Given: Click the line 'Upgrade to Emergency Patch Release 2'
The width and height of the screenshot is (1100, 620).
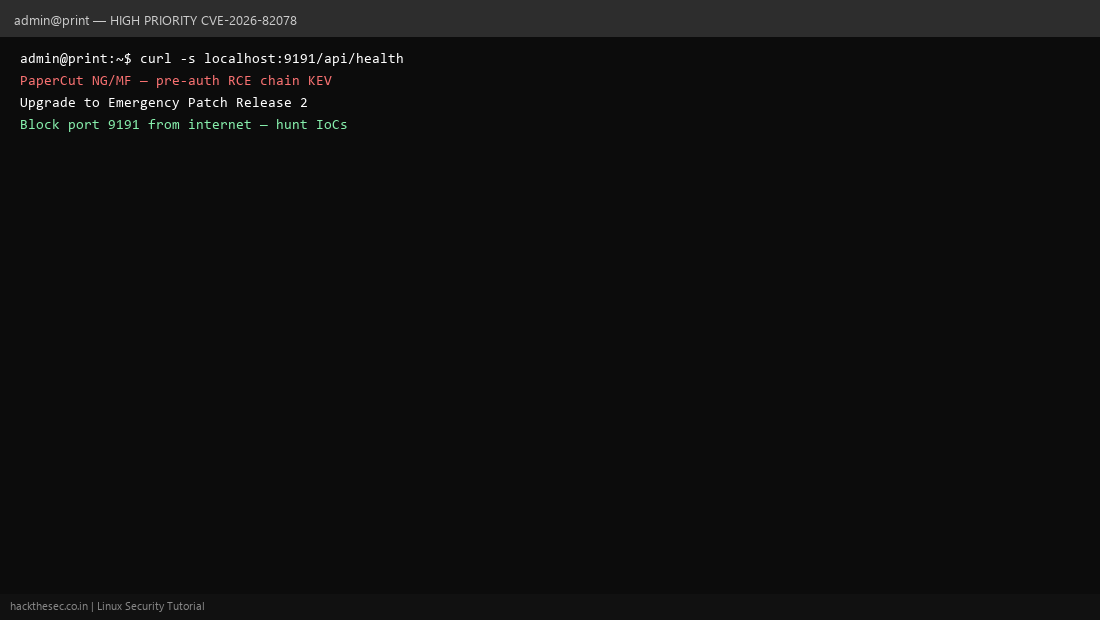Looking at the screenshot, I should click(x=163, y=102).
